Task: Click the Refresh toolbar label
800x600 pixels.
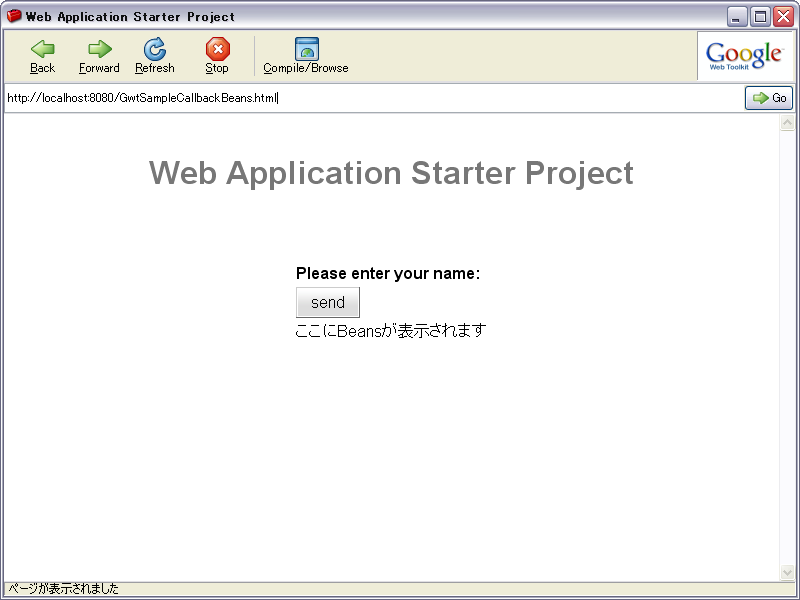Action: [x=155, y=68]
